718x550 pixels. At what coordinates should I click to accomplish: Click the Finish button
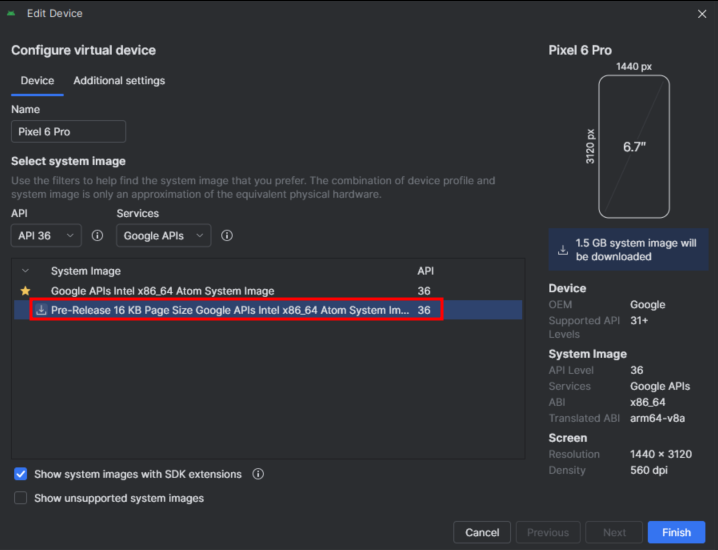tap(676, 532)
